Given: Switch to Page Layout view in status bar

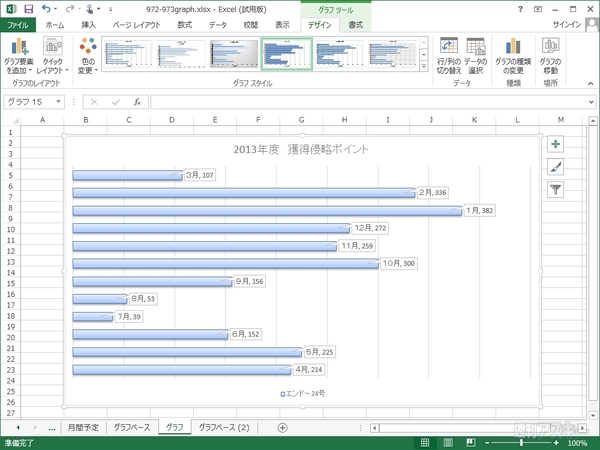Looking at the screenshot, I should click(448, 443).
